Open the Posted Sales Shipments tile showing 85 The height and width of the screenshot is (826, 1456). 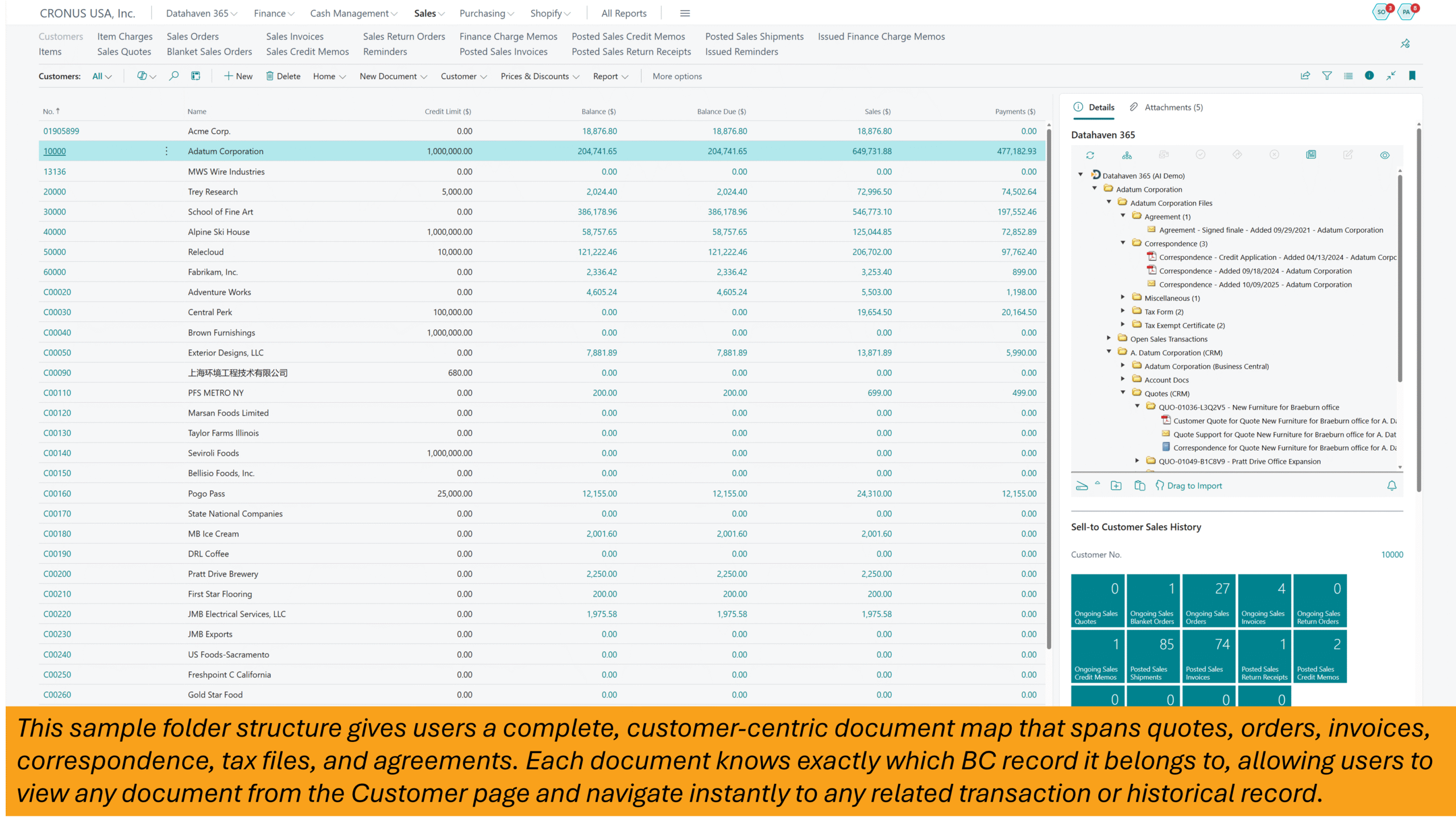[x=1152, y=655]
